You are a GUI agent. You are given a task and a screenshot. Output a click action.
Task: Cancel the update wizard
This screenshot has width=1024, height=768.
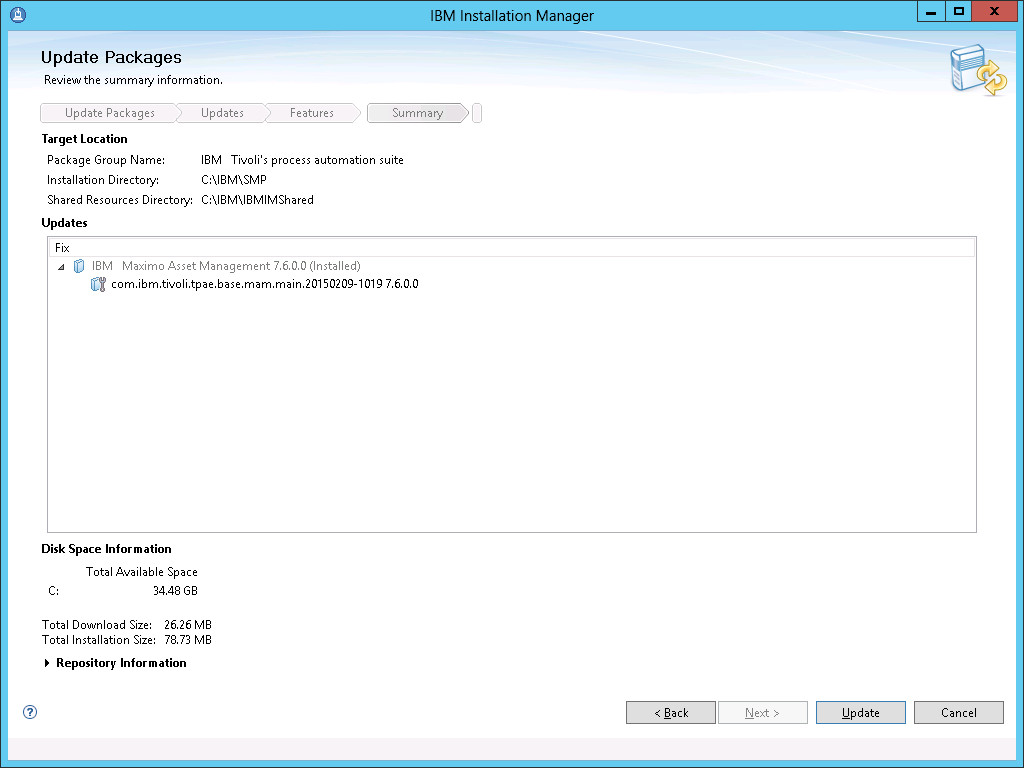tap(959, 712)
